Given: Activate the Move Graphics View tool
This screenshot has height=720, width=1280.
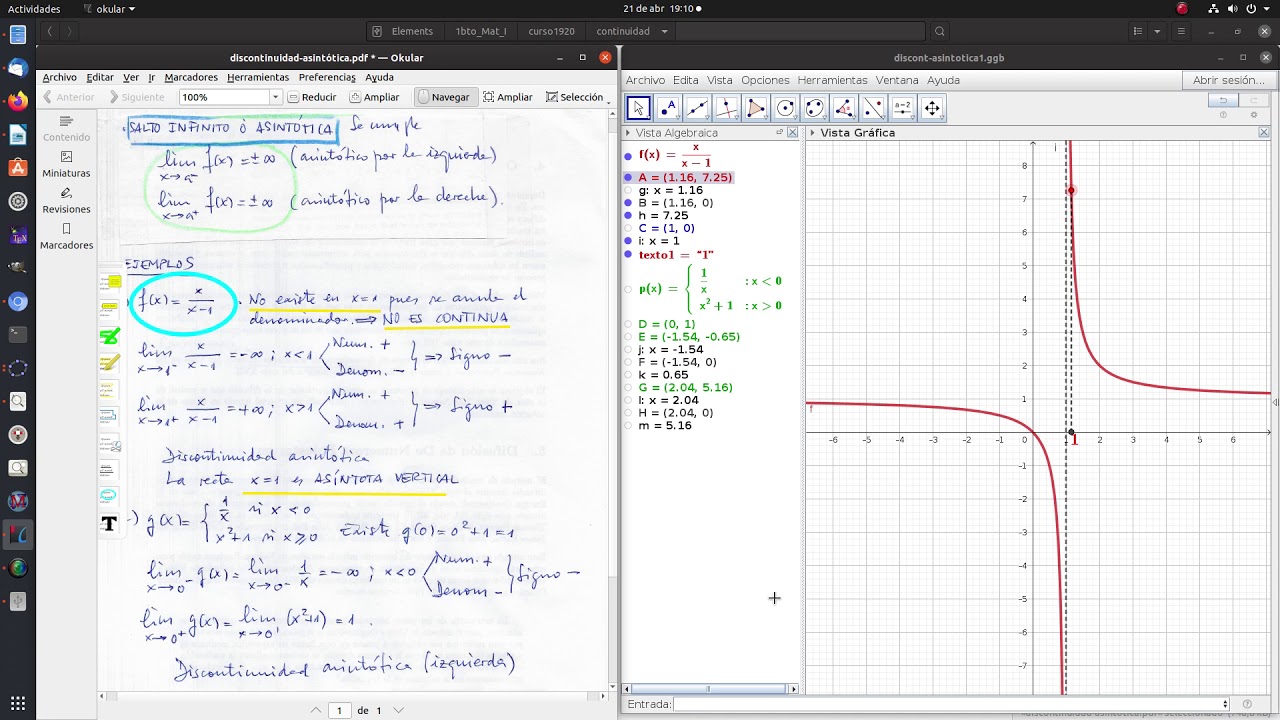Looking at the screenshot, I should 932,108.
